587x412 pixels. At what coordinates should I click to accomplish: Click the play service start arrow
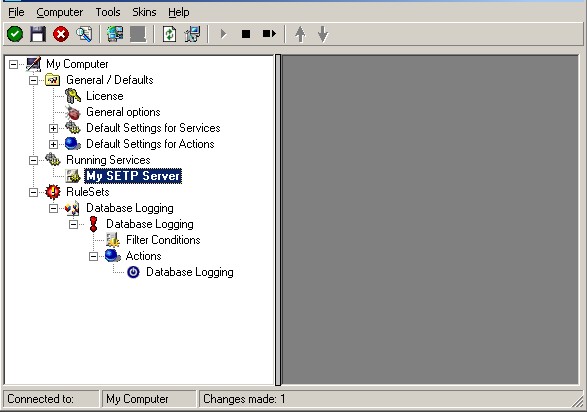point(223,34)
